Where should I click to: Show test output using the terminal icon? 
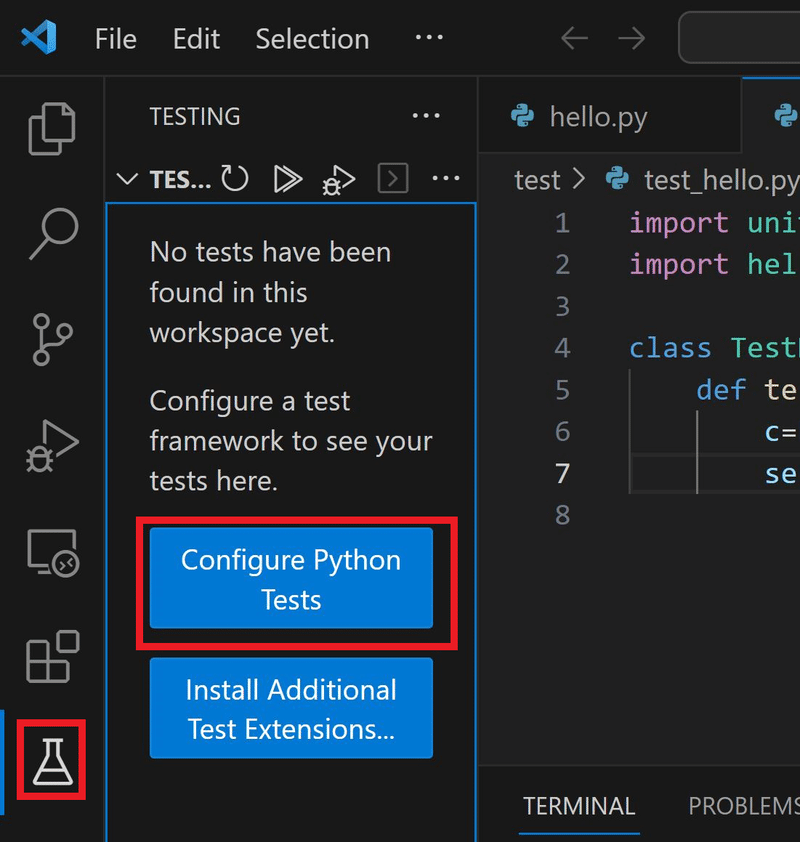coord(392,178)
